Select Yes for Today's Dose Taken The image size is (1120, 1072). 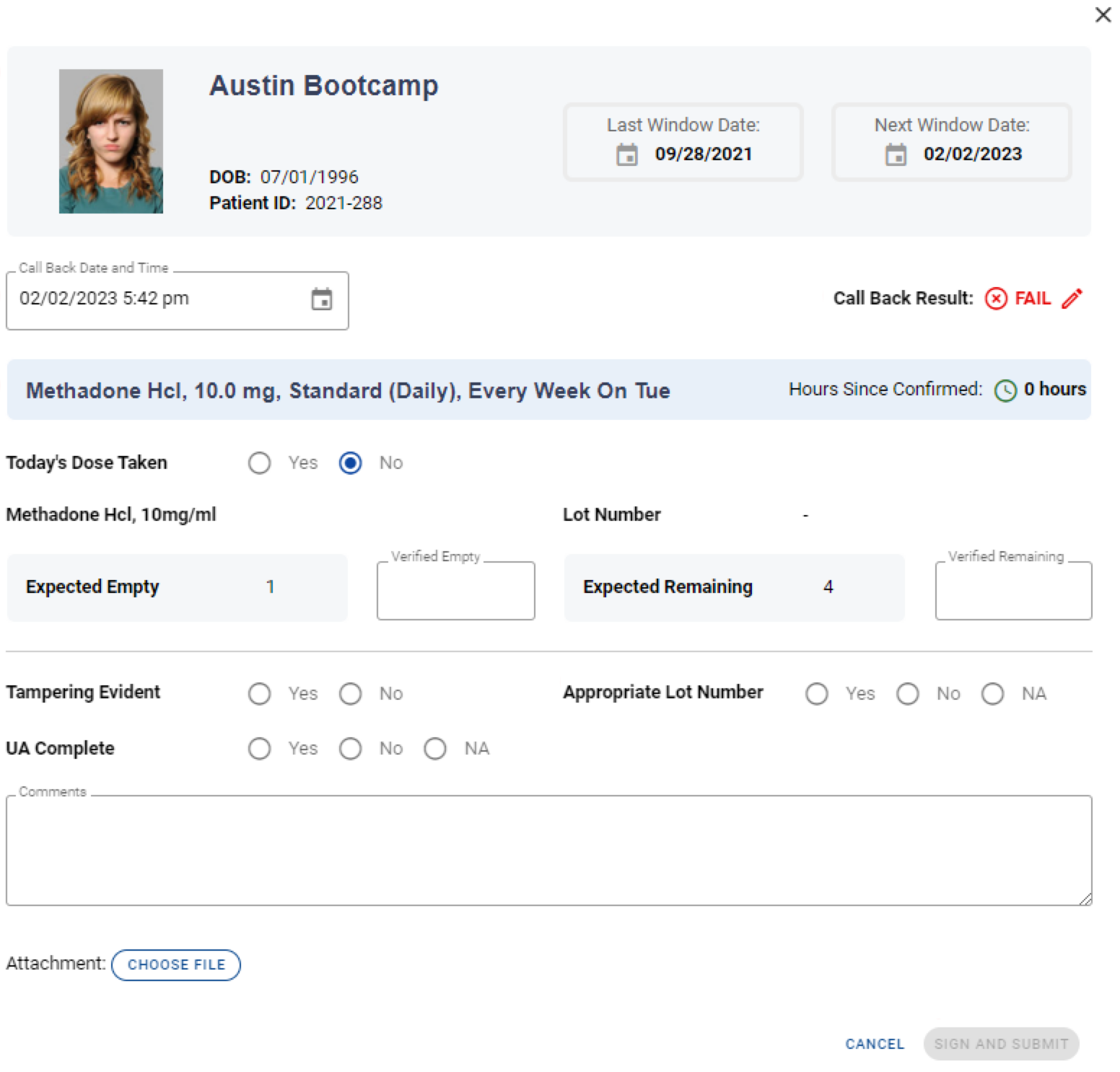click(x=260, y=463)
